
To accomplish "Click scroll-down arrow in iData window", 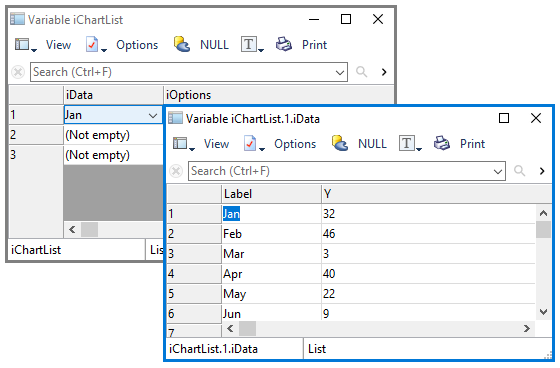I will pyautogui.click(x=543, y=312).
